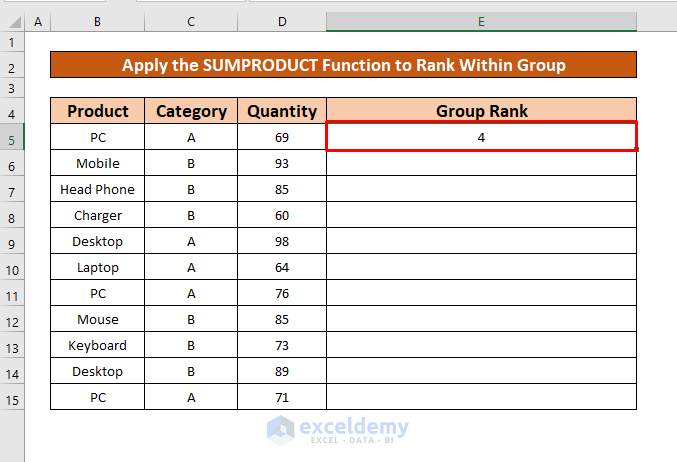Select category B cell in Keyboard row

(x=191, y=345)
